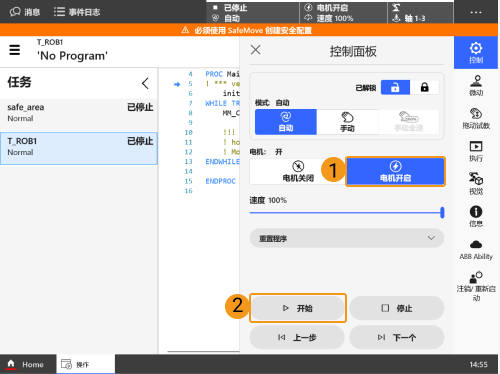Adjust the 速度 speed slider handle
Image resolution: width=500 pixels, height=374 pixels.
pos(442,212)
